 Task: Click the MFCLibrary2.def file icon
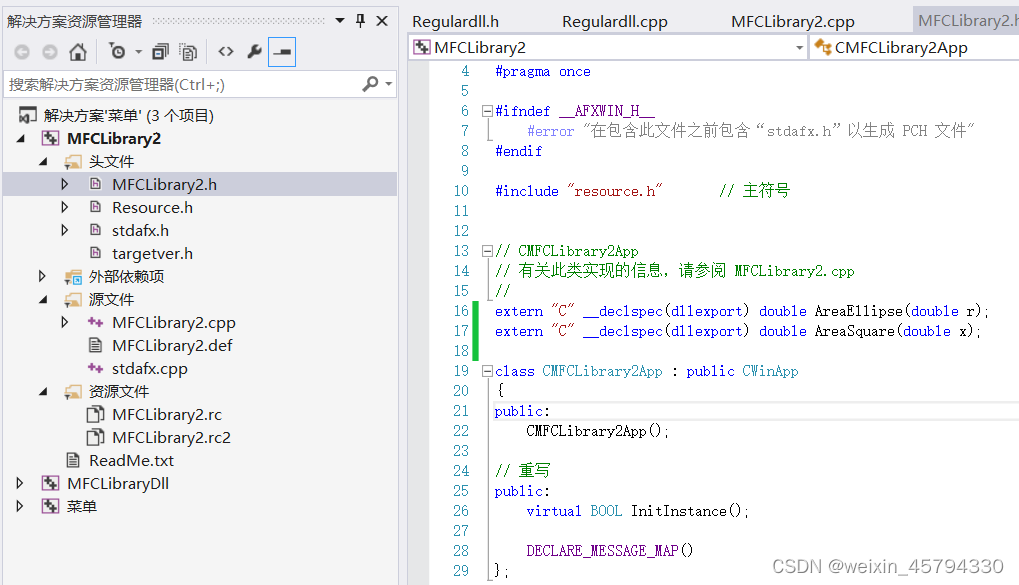[x=96, y=345]
